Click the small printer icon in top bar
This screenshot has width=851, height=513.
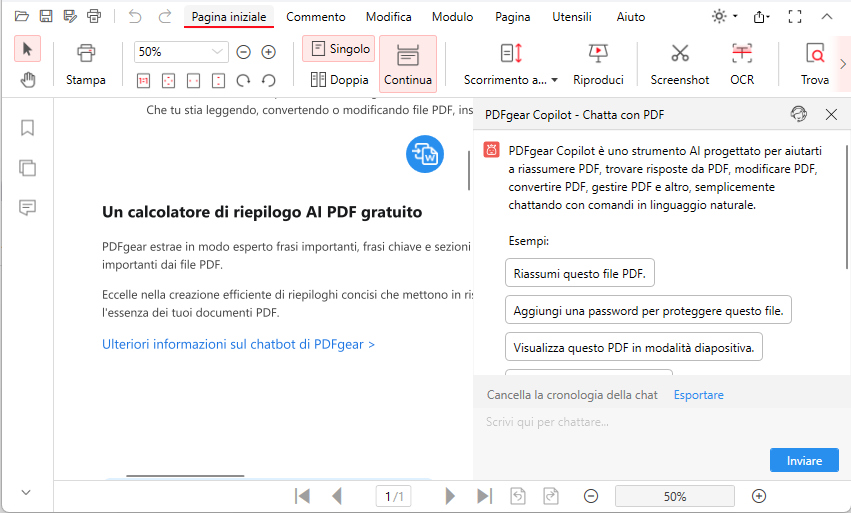pyautogui.click(x=94, y=16)
